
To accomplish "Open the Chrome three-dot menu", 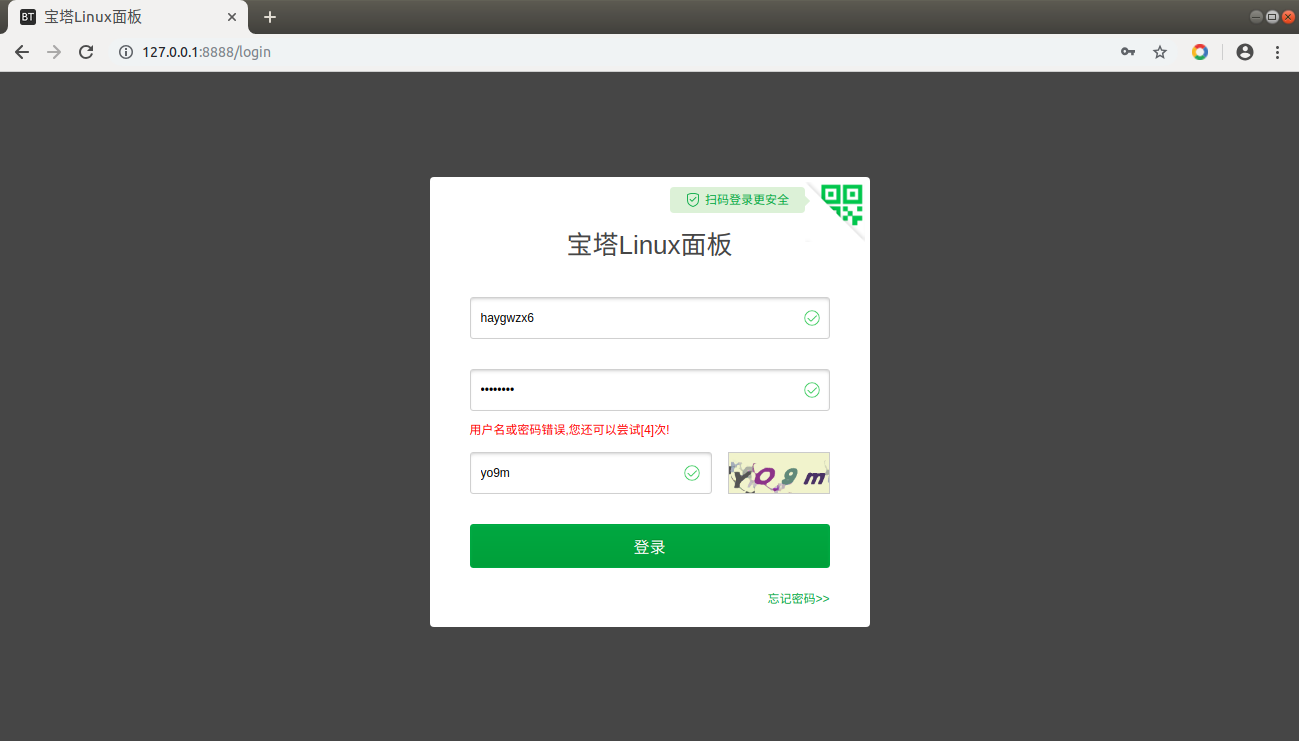I will [x=1277, y=52].
